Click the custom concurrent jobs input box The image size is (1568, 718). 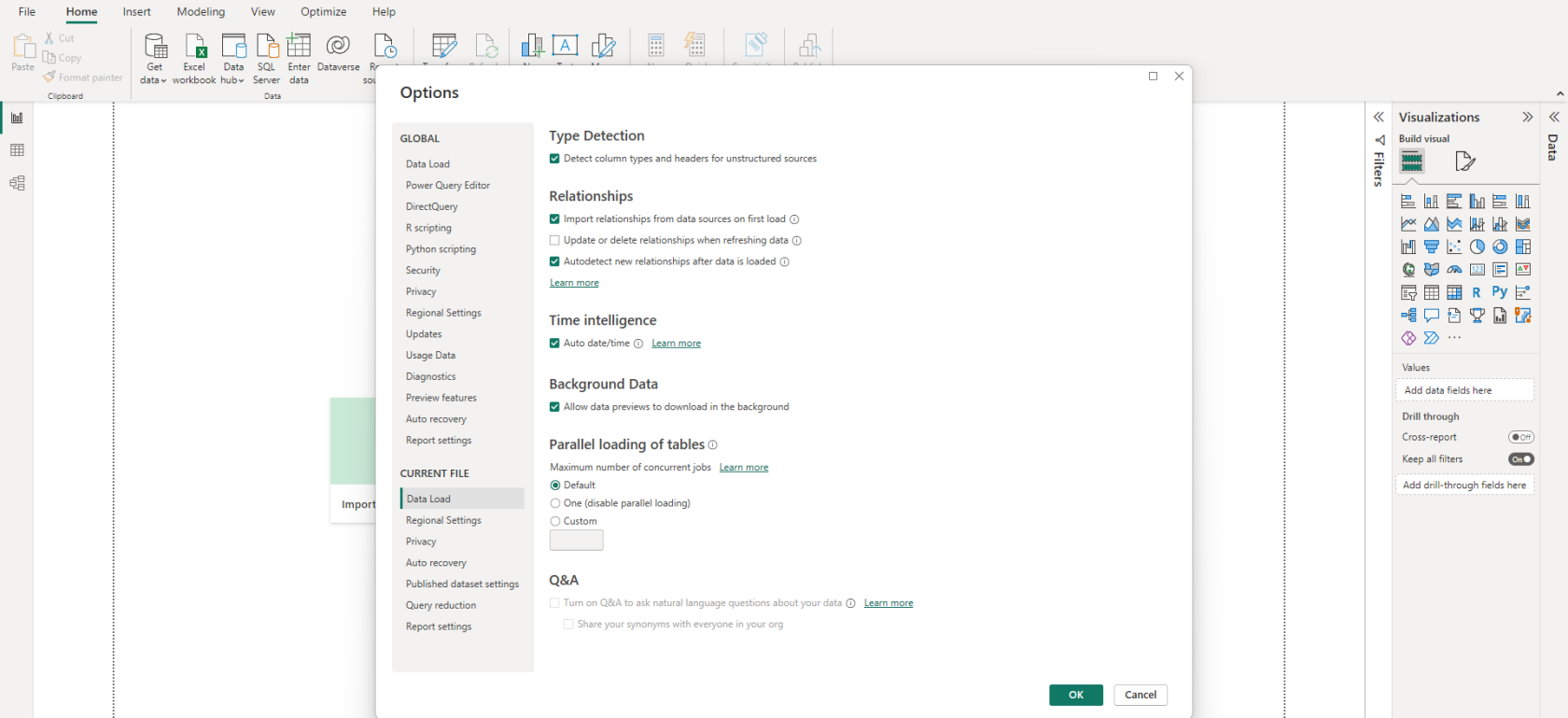click(x=576, y=541)
